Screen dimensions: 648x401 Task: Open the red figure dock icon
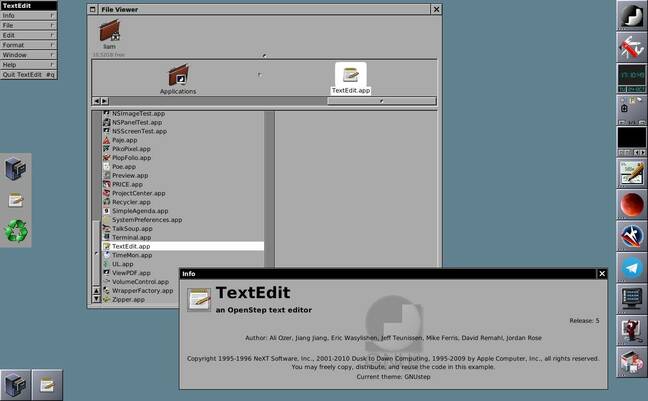(632, 330)
